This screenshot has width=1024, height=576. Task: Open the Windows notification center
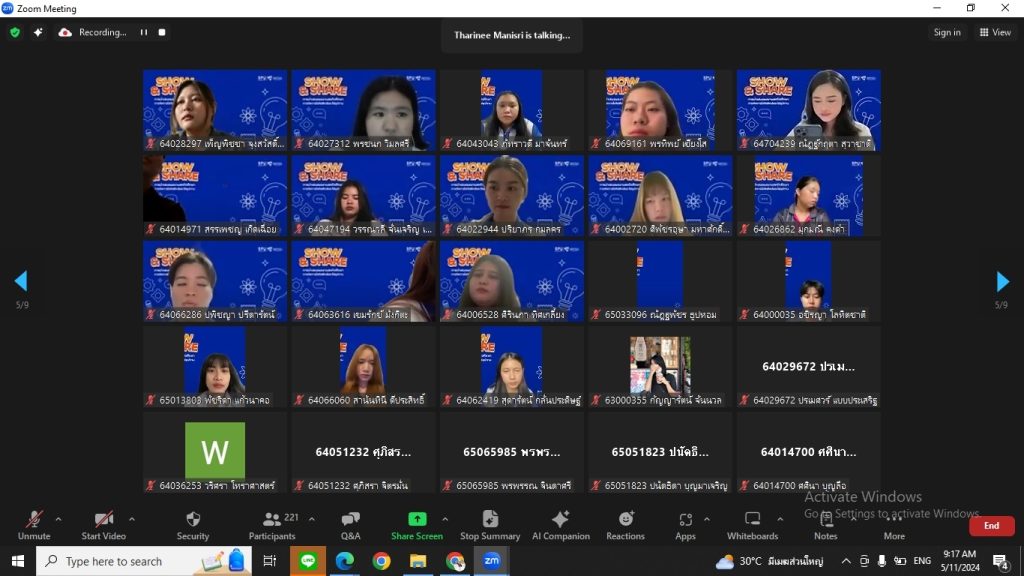pos(1000,561)
